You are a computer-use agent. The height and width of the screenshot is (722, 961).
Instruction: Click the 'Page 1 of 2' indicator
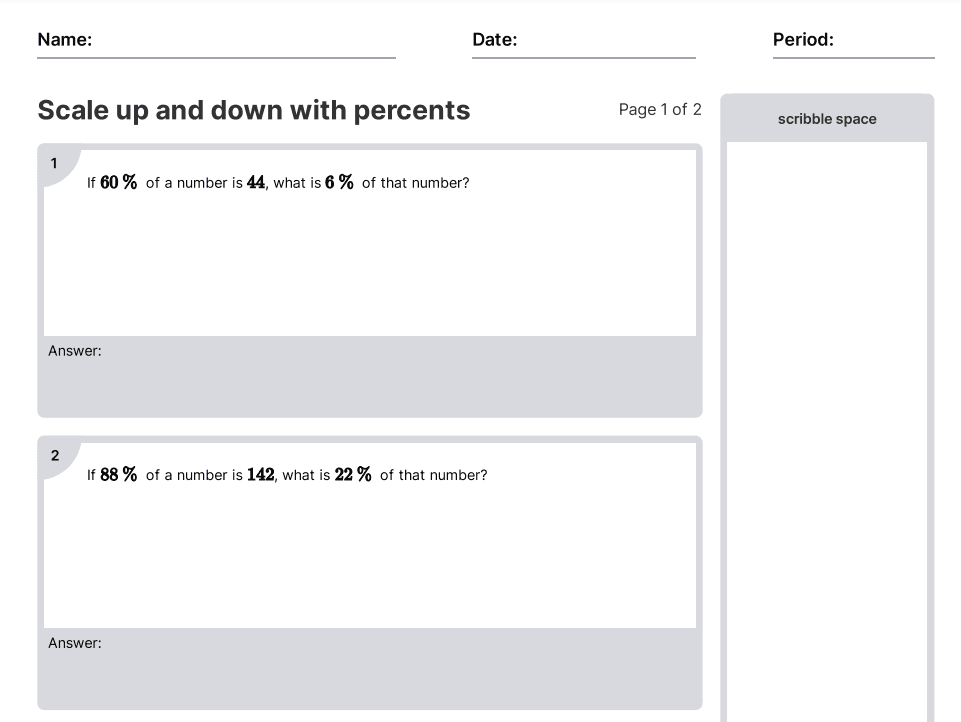pos(659,110)
